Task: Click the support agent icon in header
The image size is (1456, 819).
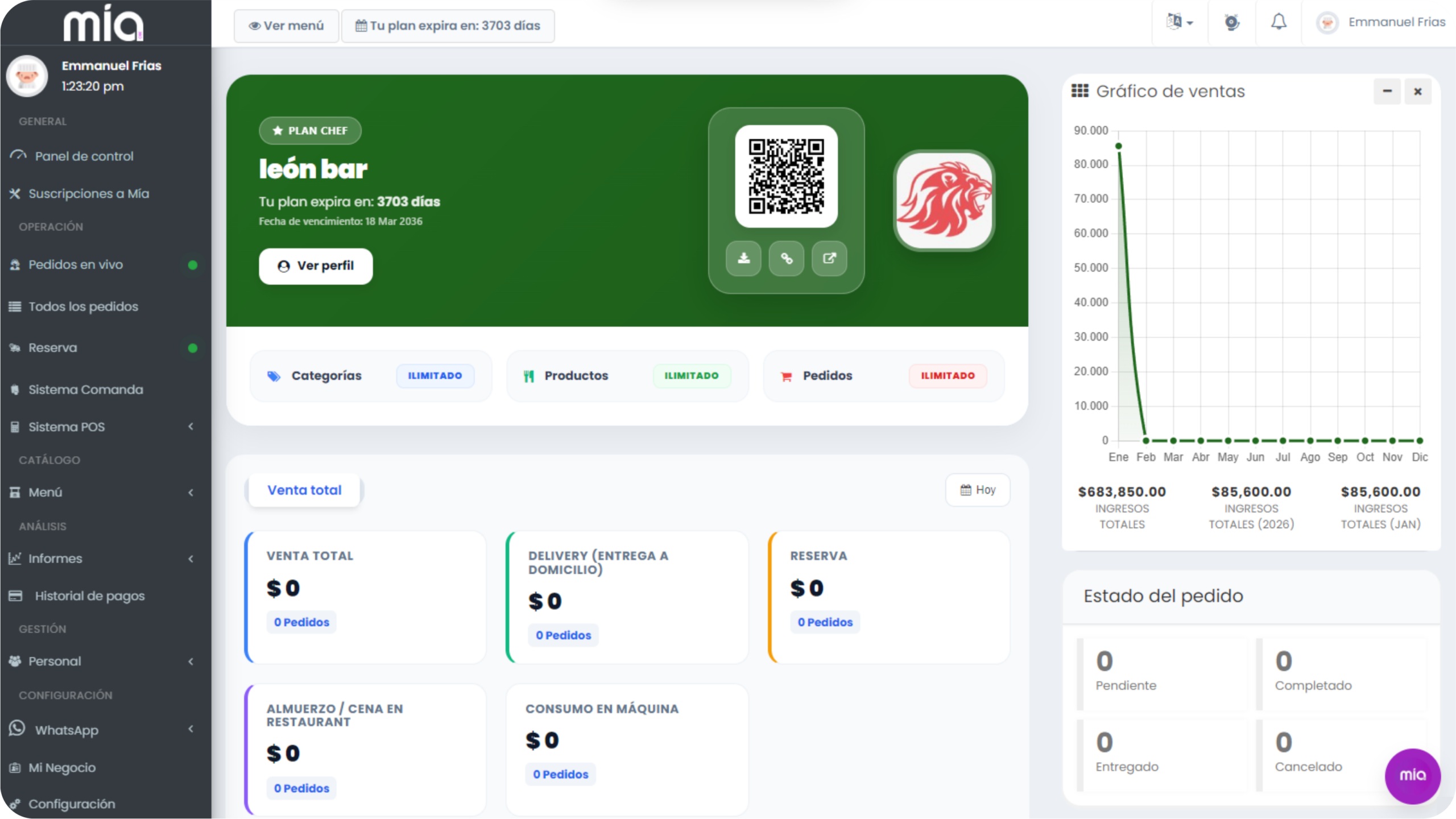Action: [x=1231, y=23]
